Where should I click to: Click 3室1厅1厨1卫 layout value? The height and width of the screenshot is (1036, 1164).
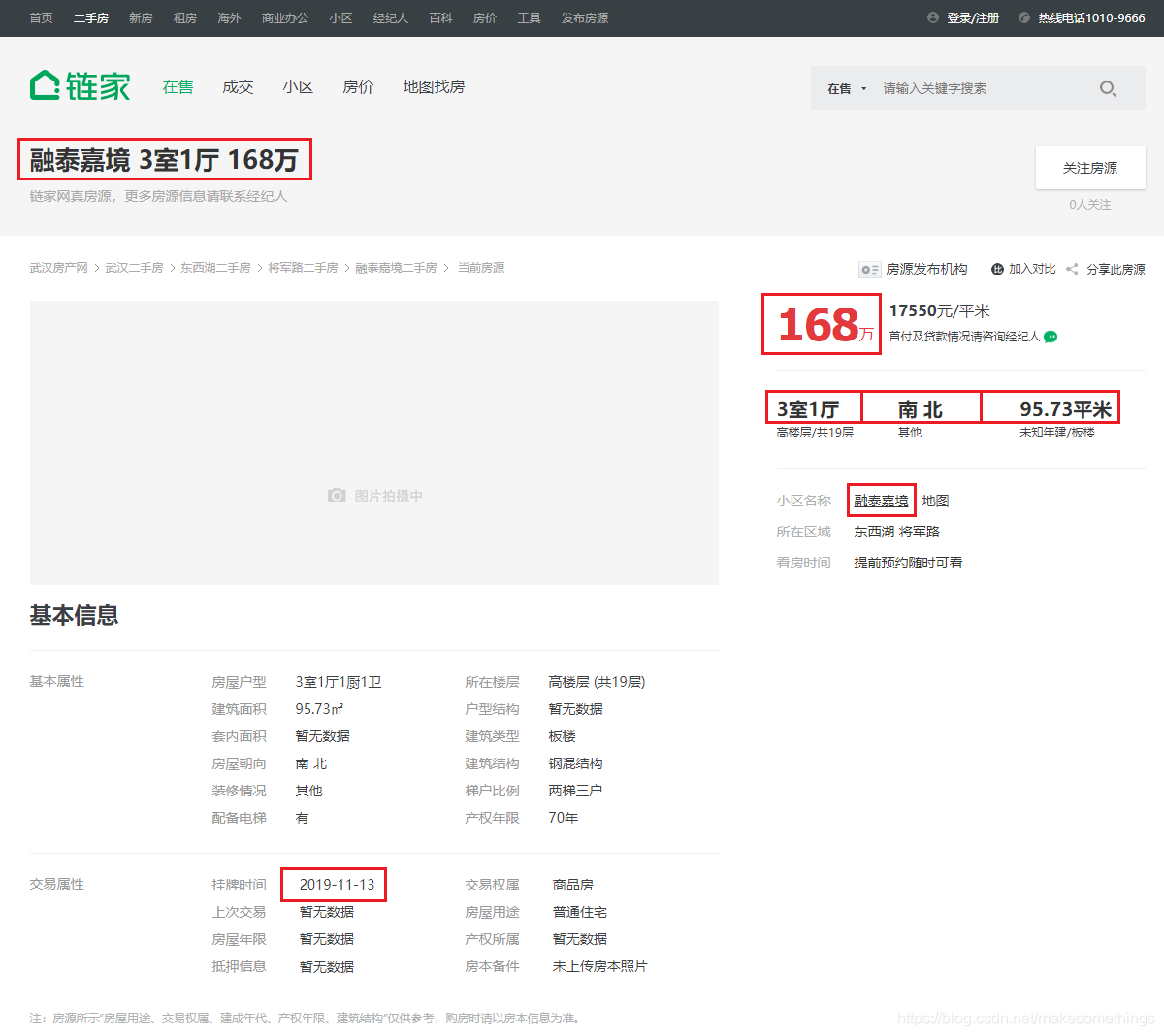click(339, 682)
